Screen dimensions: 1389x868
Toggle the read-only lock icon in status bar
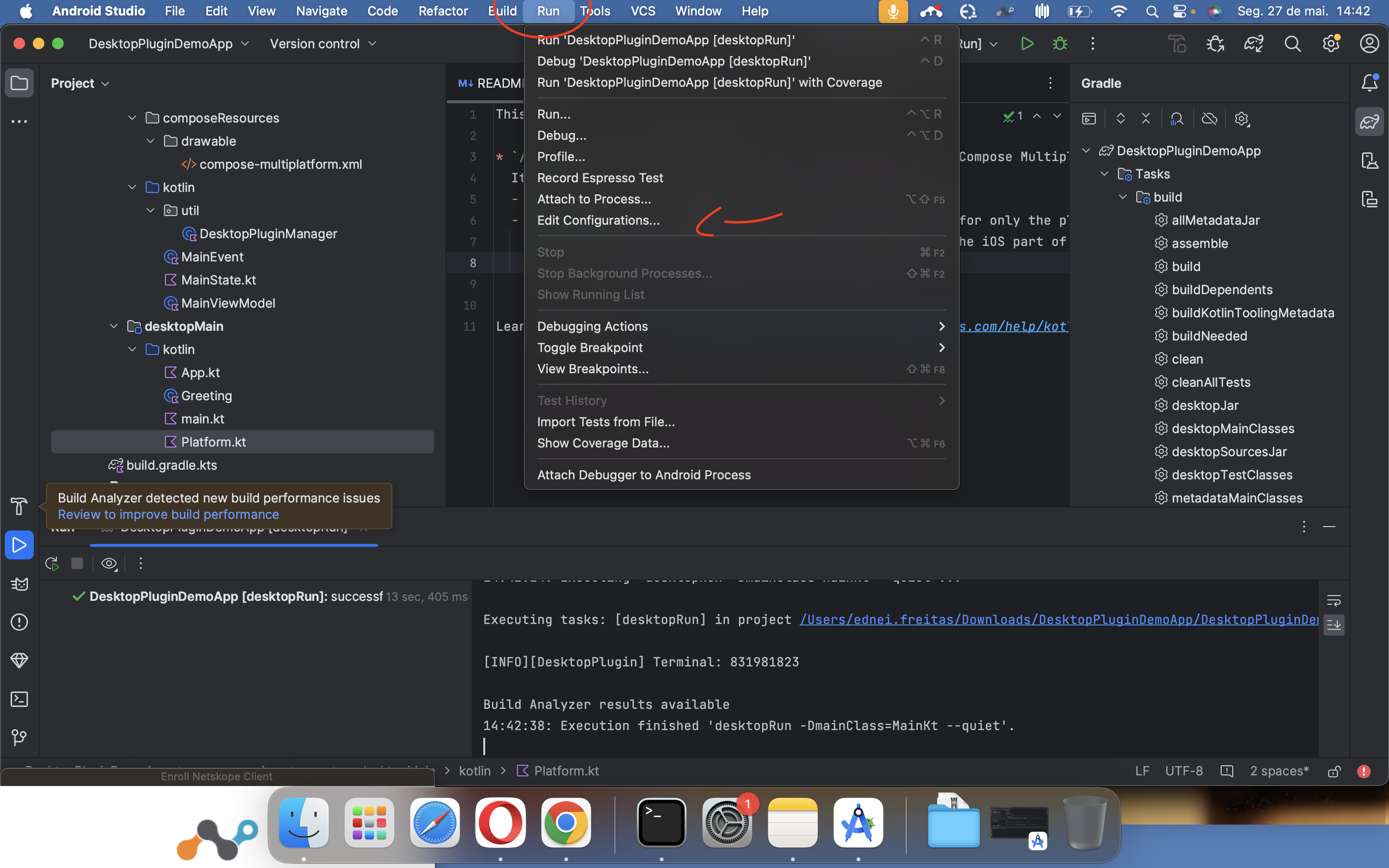point(1334,772)
